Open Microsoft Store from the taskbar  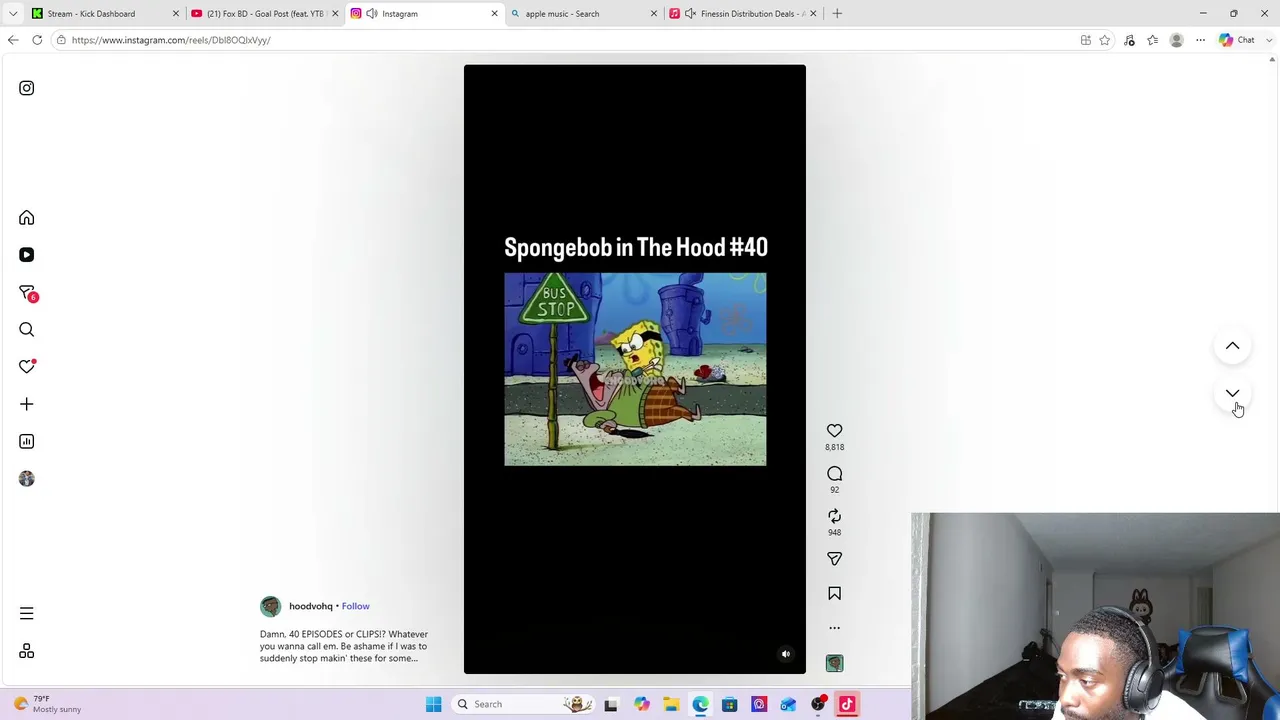[730, 704]
